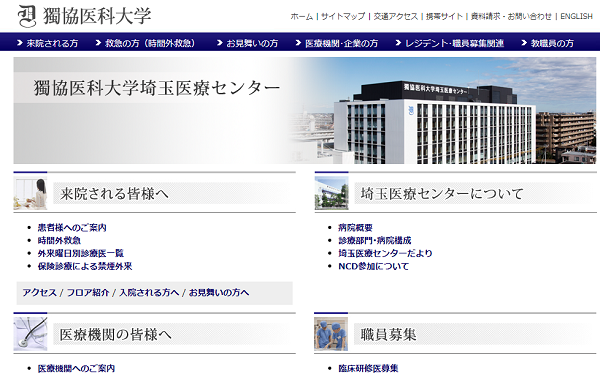This screenshot has height=374, width=600.
Task: Click the surgeons thumbnail beside 職員募集
Action: [331, 334]
